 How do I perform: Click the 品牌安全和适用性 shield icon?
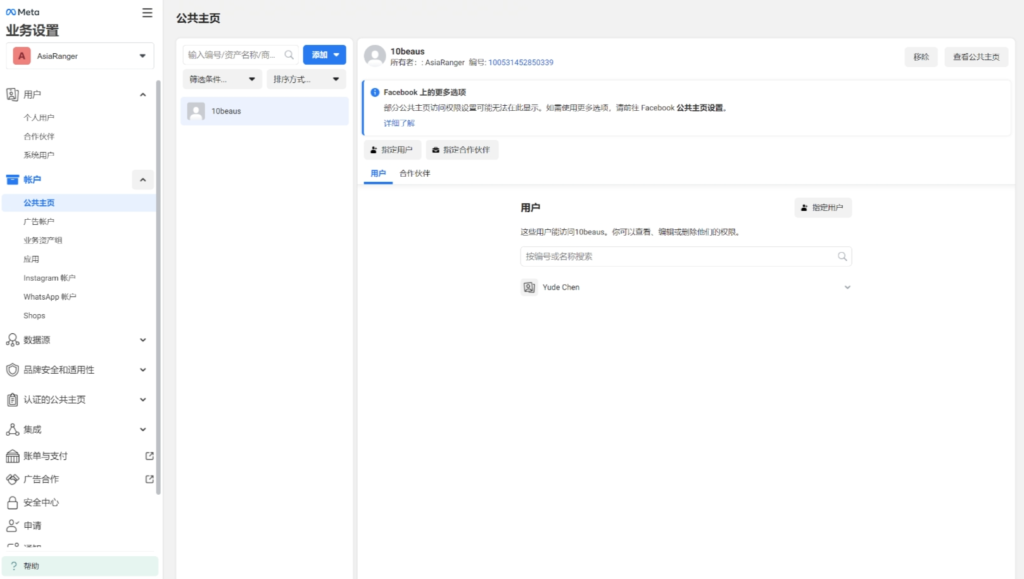coord(12,369)
